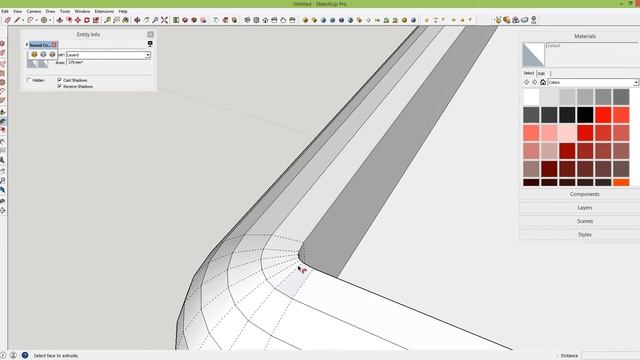The image size is (640, 360).
Task: Switch to Iso view icon
Action: coord(247,20)
